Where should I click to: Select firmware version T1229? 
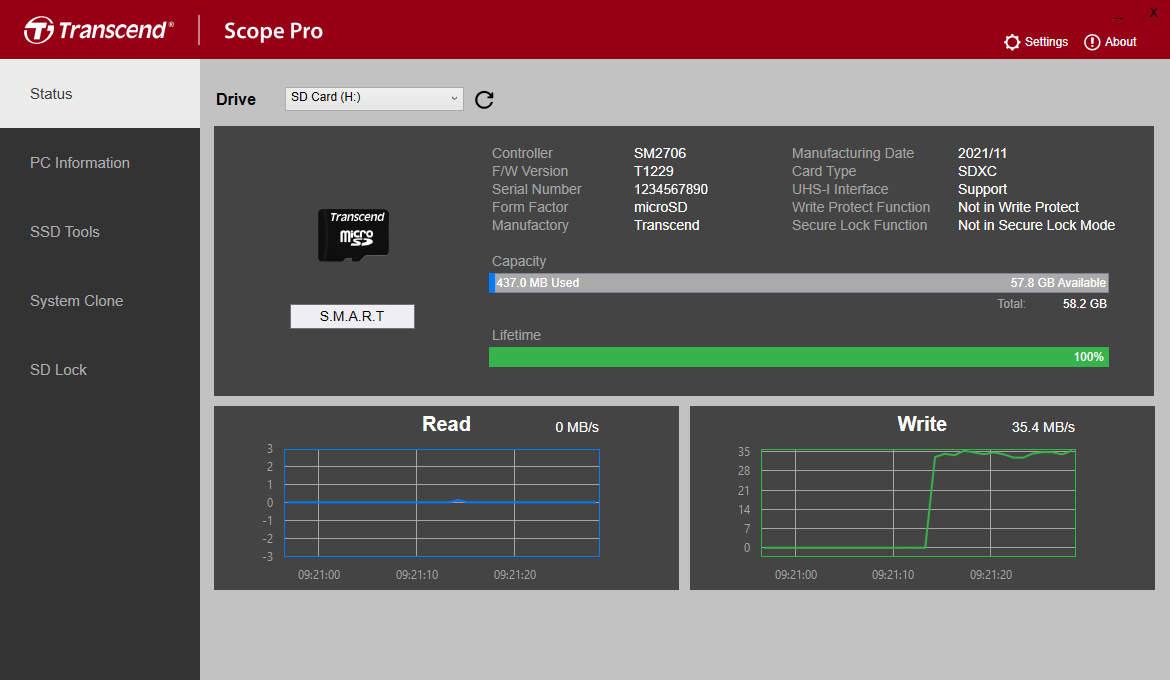pyautogui.click(x=654, y=171)
